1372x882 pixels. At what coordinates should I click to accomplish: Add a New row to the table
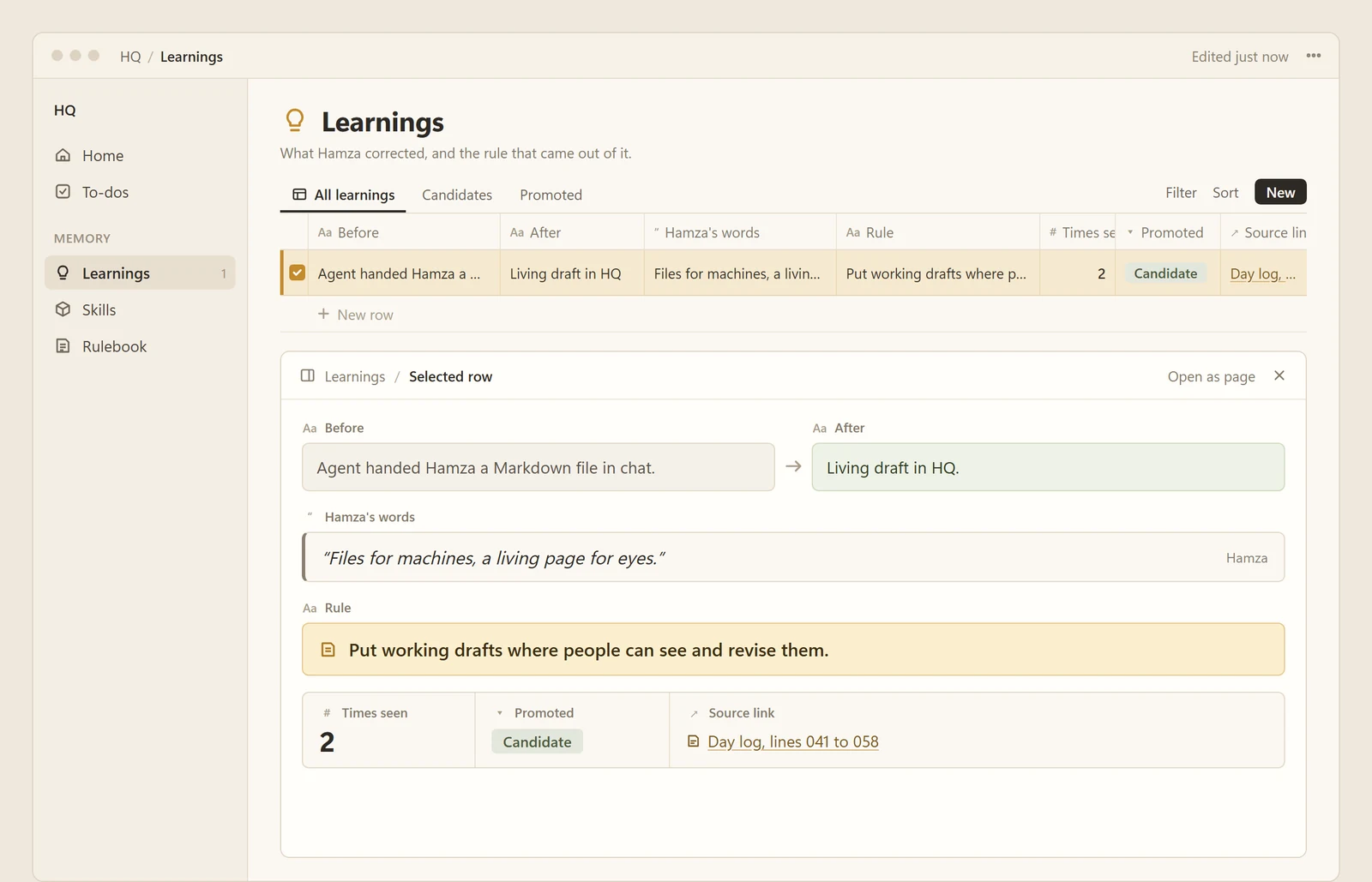[x=356, y=315]
